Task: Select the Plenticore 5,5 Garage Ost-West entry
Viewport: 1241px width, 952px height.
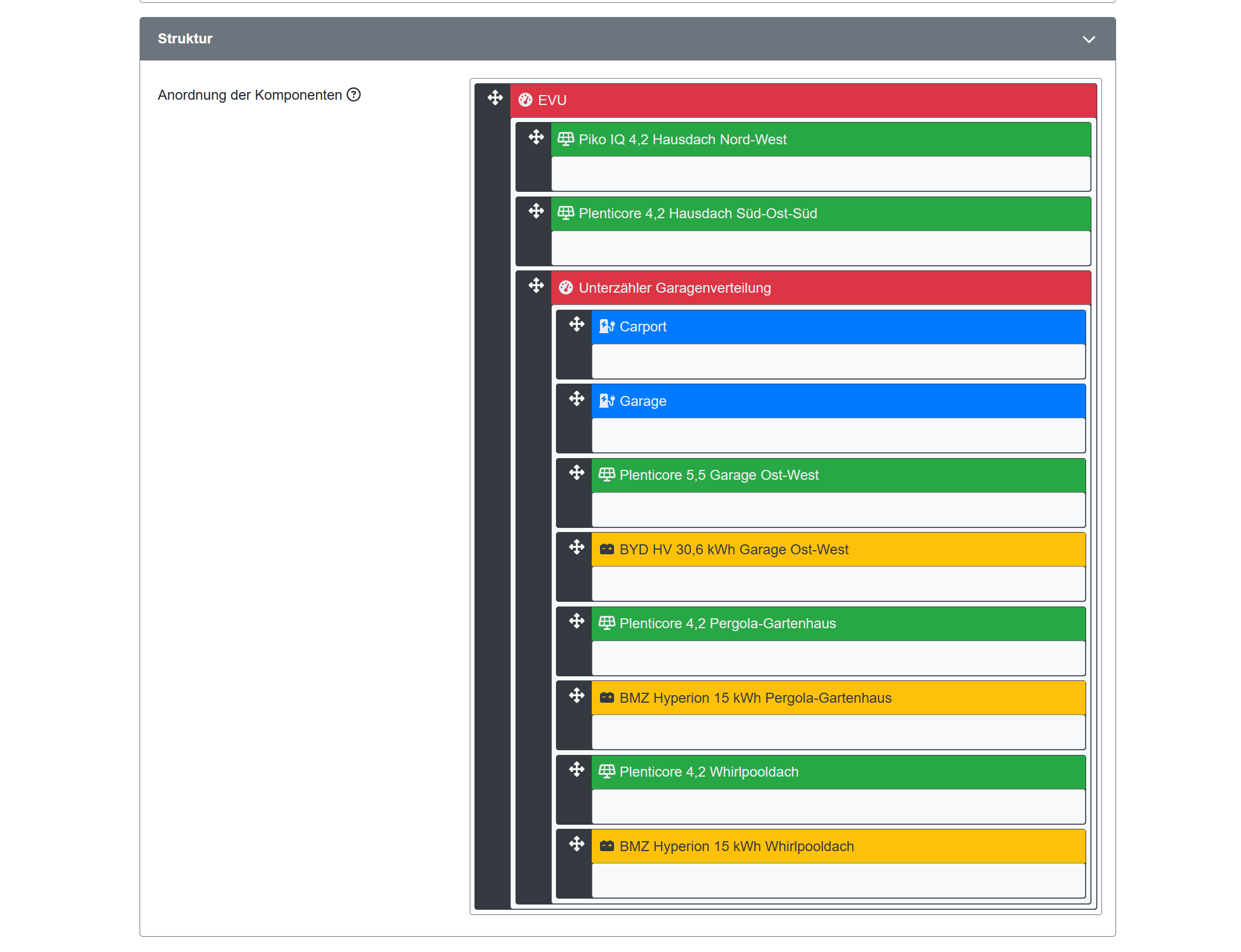Action: tap(719, 475)
